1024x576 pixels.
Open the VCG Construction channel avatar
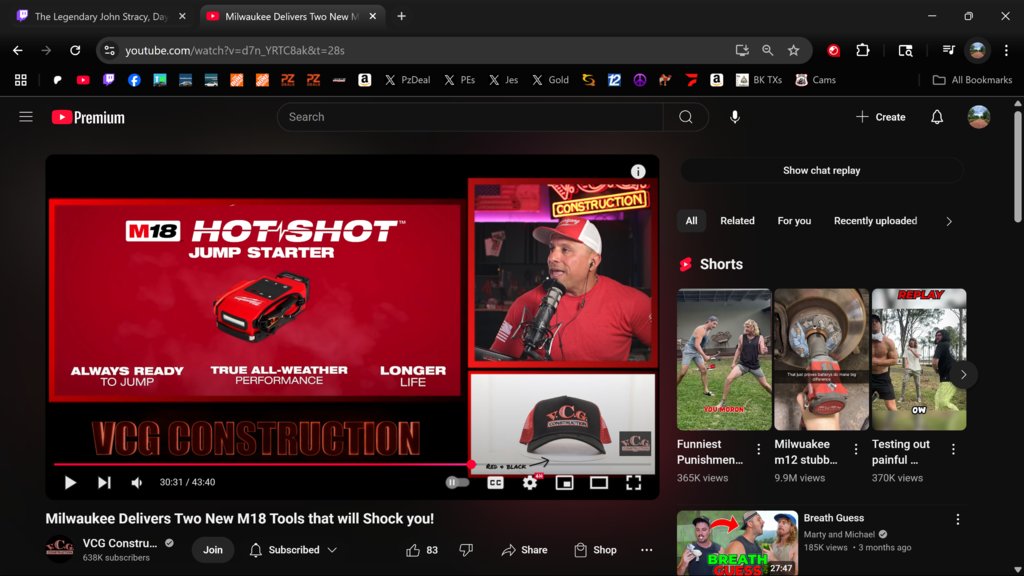click(x=60, y=549)
